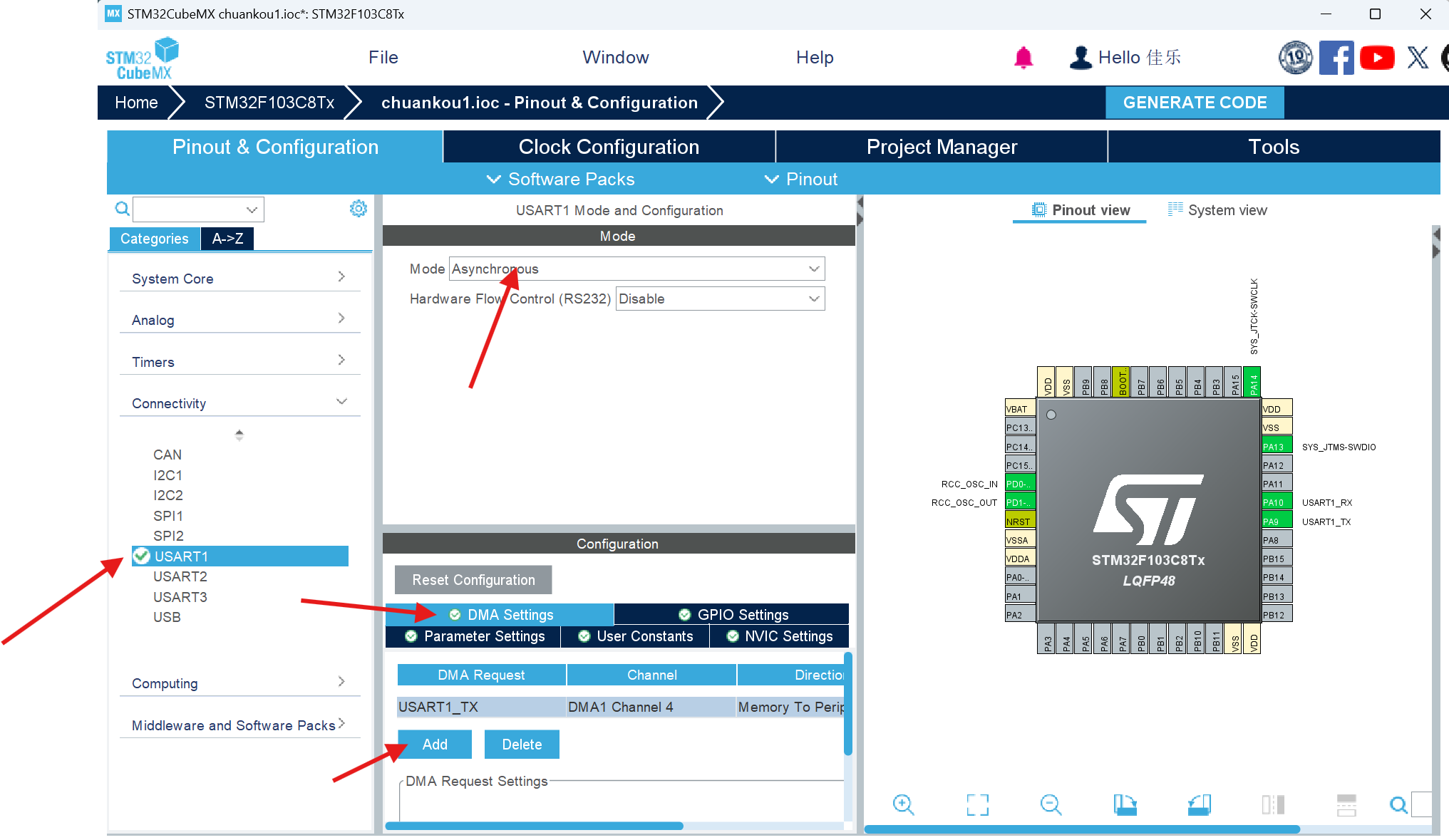Open the Facebook link icon
Image resolution: width=1449 pixels, height=840 pixels.
pyautogui.click(x=1336, y=58)
